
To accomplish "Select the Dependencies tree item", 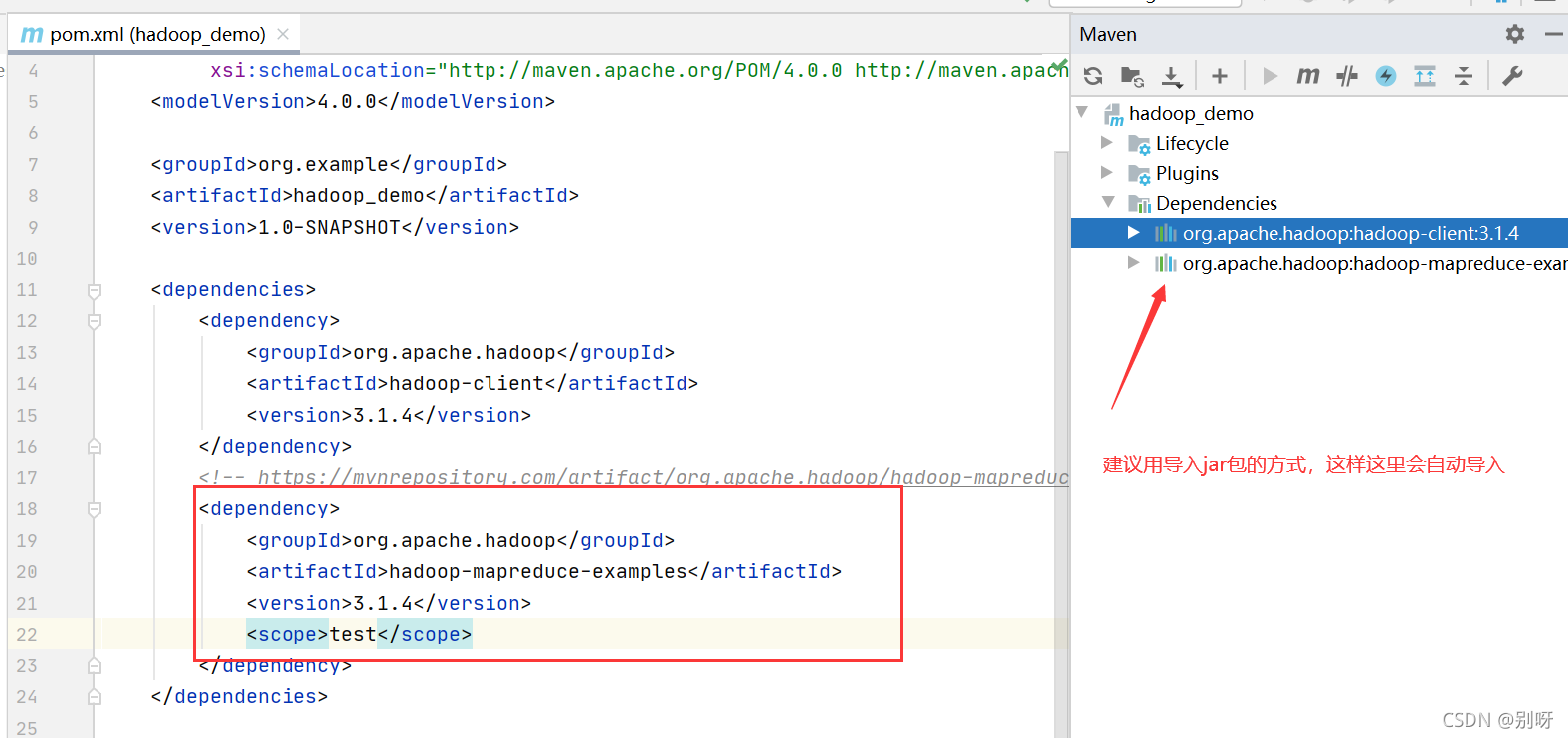I will point(1319,204).
